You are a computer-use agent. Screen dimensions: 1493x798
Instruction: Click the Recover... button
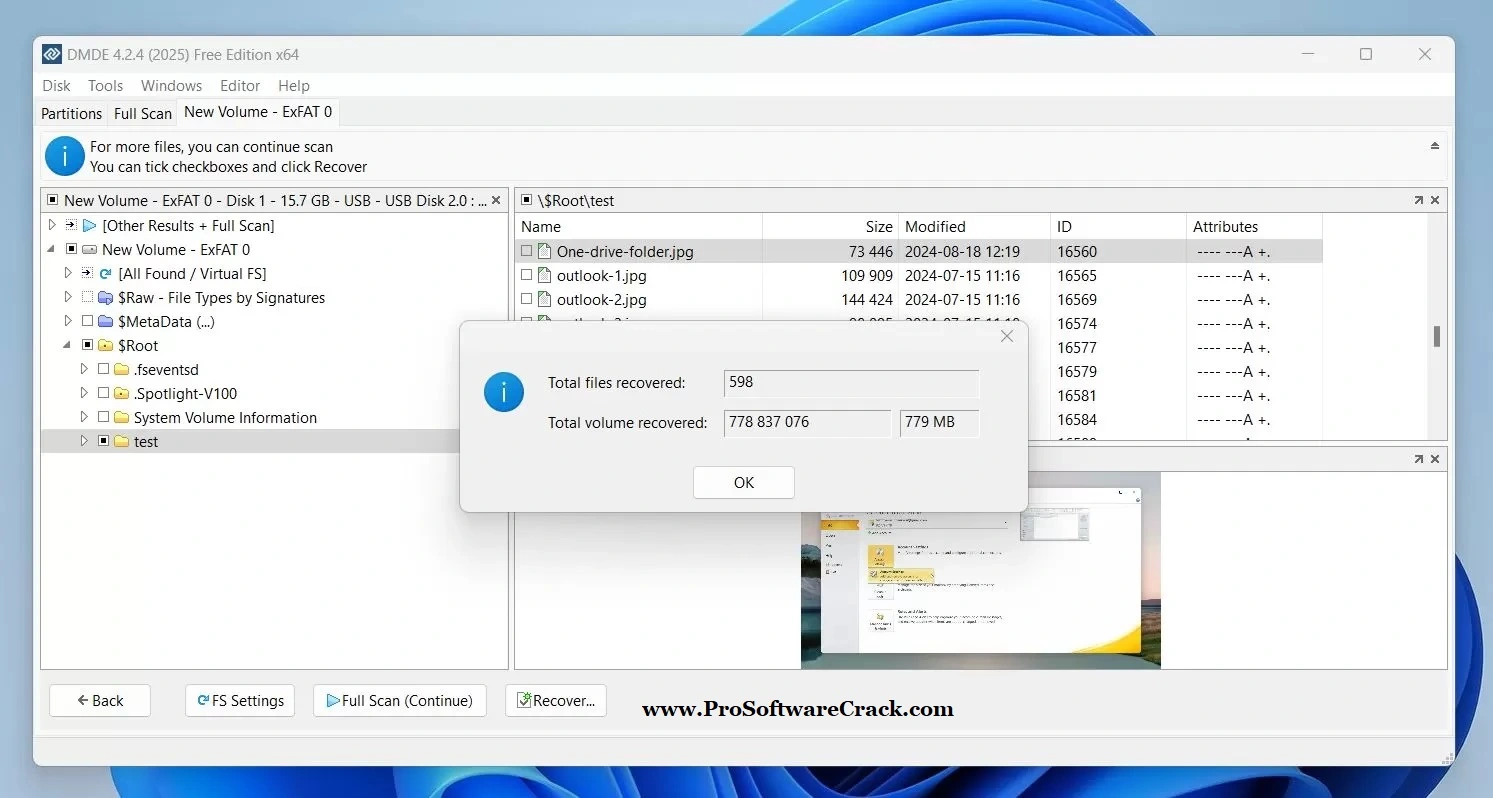556,701
